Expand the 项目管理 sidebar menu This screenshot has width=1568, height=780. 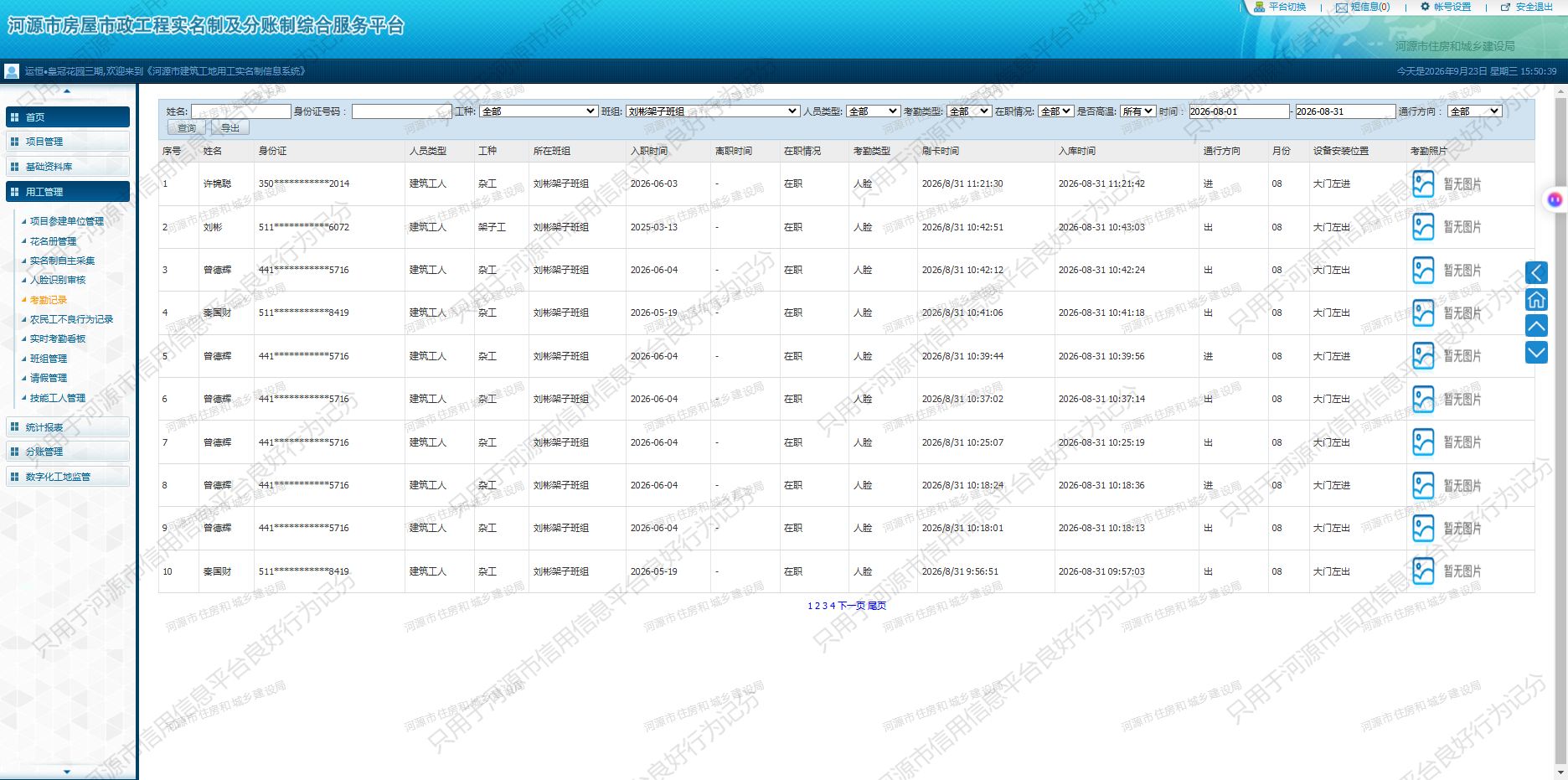click(x=68, y=142)
